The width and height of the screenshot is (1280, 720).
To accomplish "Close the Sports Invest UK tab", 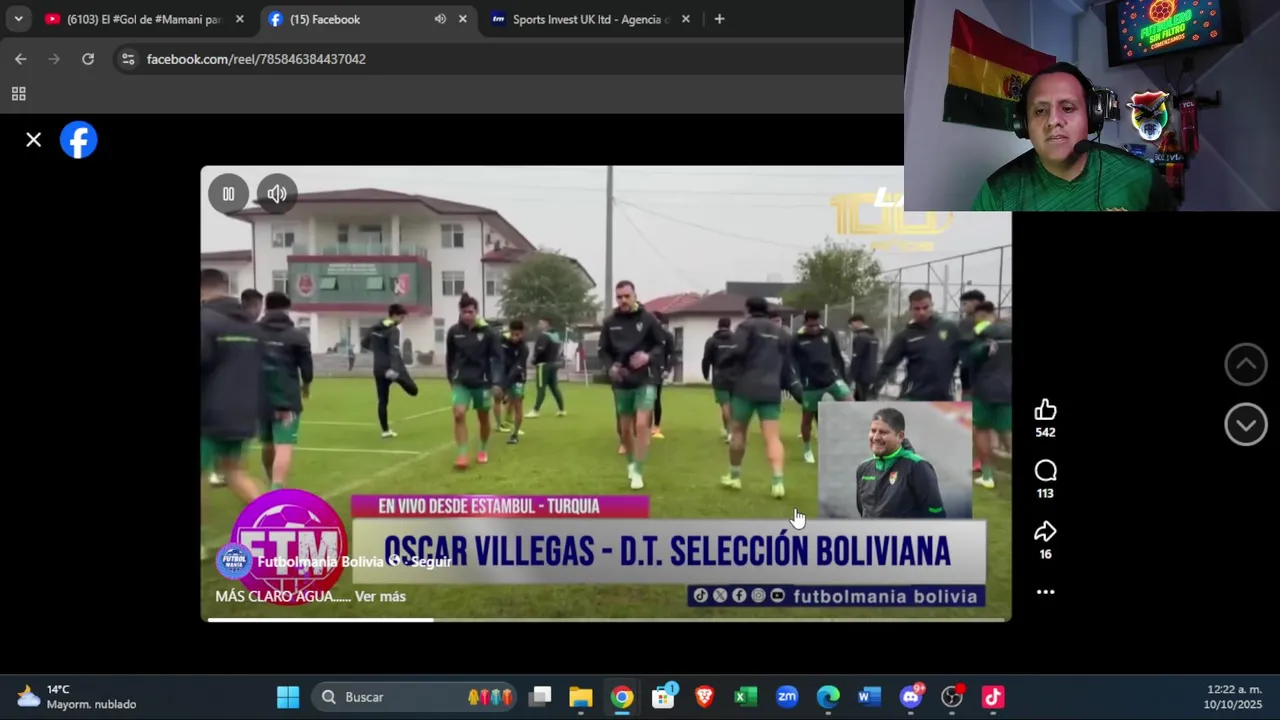I will (687, 19).
